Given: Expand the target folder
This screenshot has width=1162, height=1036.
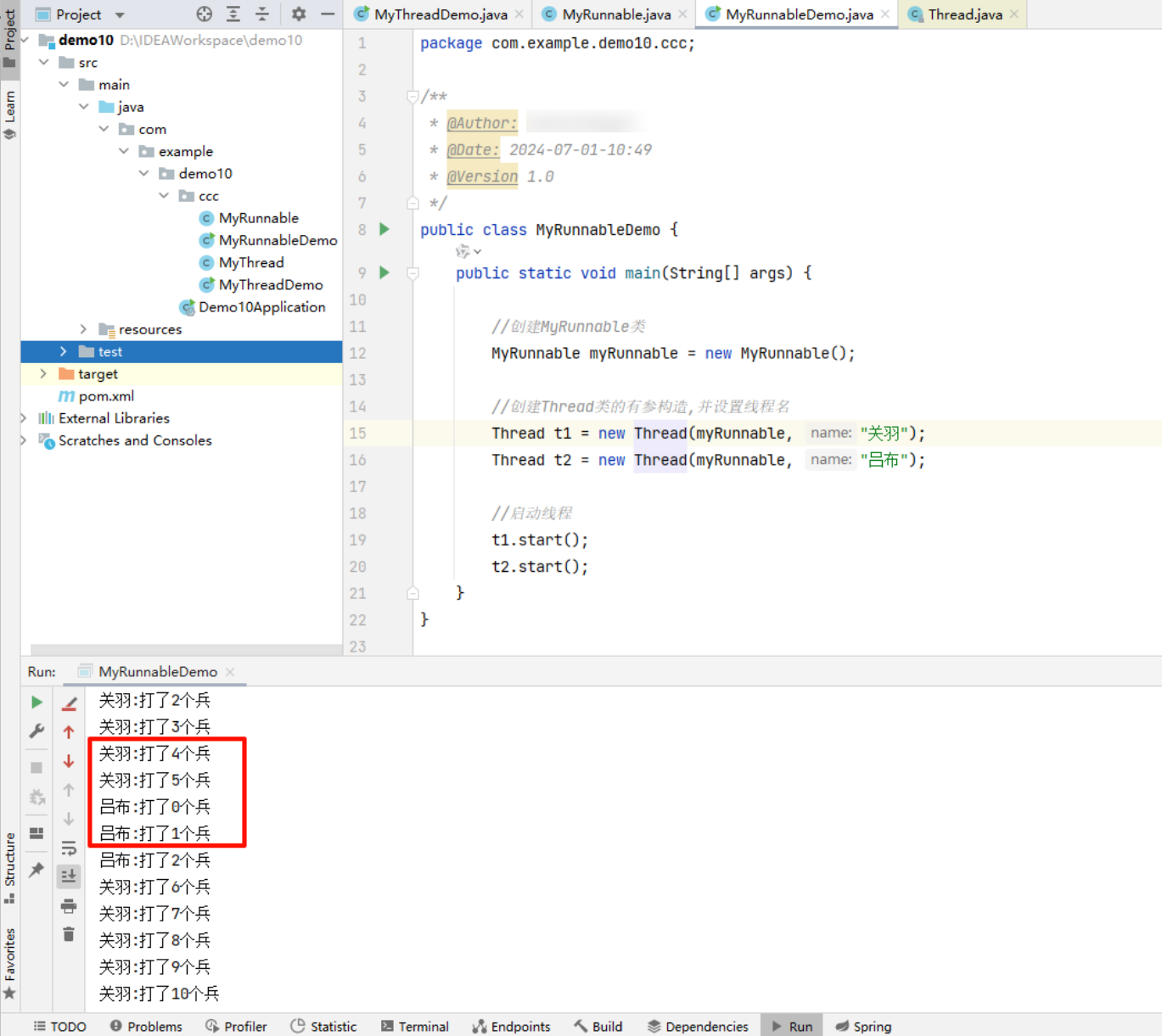Looking at the screenshot, I should (x=43, y=373).
